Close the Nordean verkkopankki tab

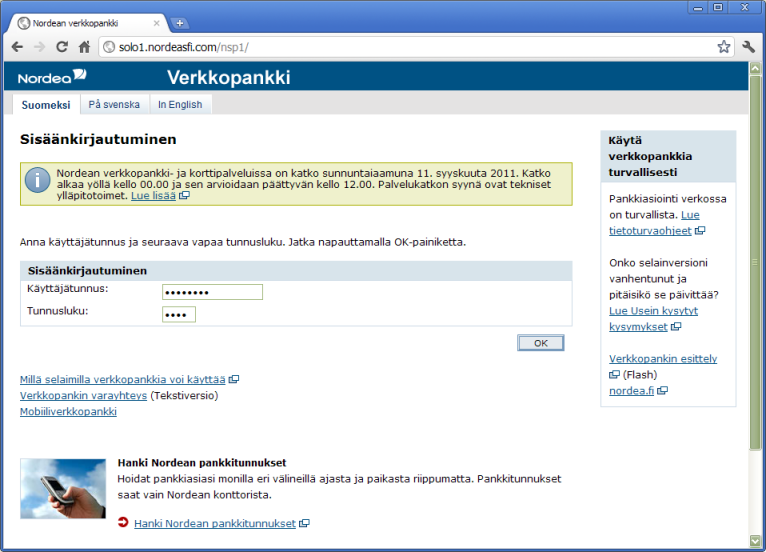pyautogui.click(x=156, y=23)
